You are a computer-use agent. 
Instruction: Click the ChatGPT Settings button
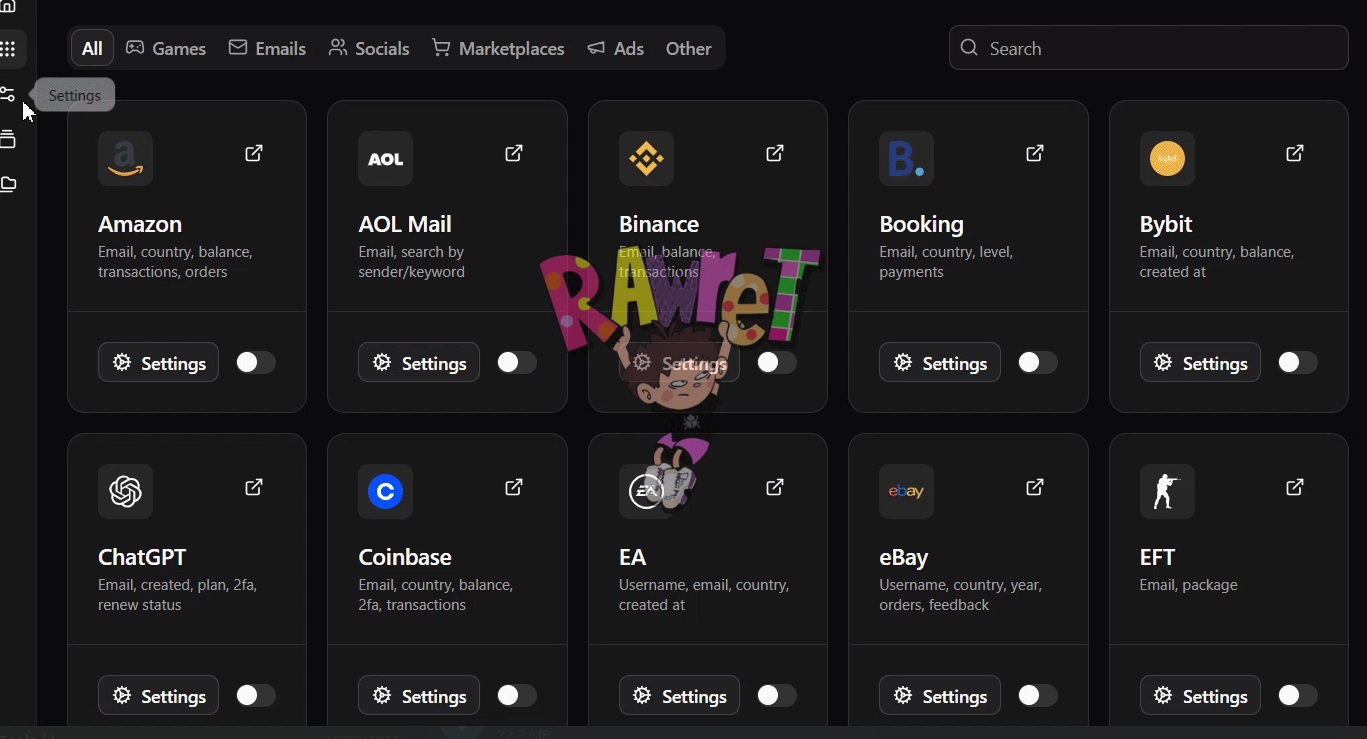click(x=158, y=695)
